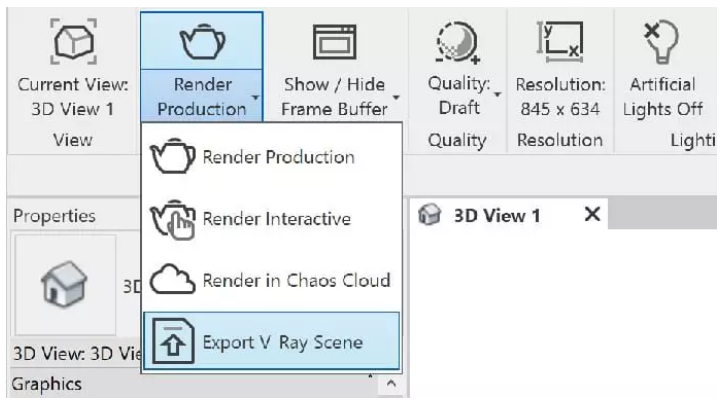
Task: Switch to the 3D View 1 tab
Action: (497, 216)
